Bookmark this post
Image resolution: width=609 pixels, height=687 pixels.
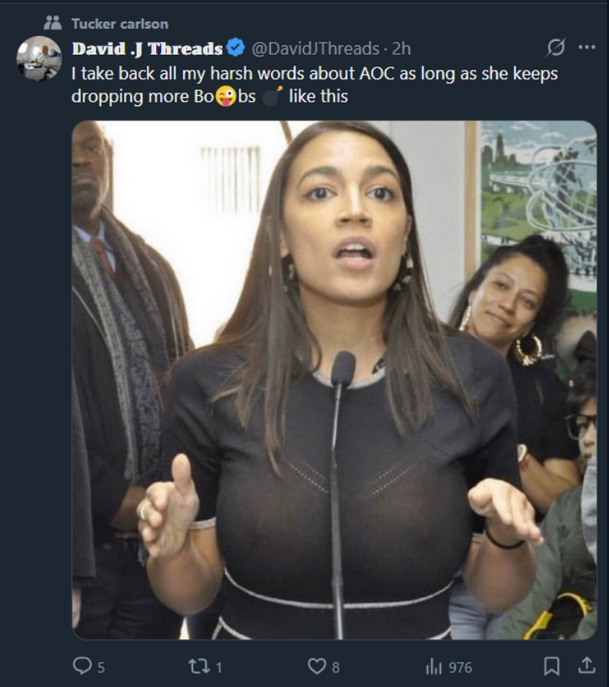(551, 666)
